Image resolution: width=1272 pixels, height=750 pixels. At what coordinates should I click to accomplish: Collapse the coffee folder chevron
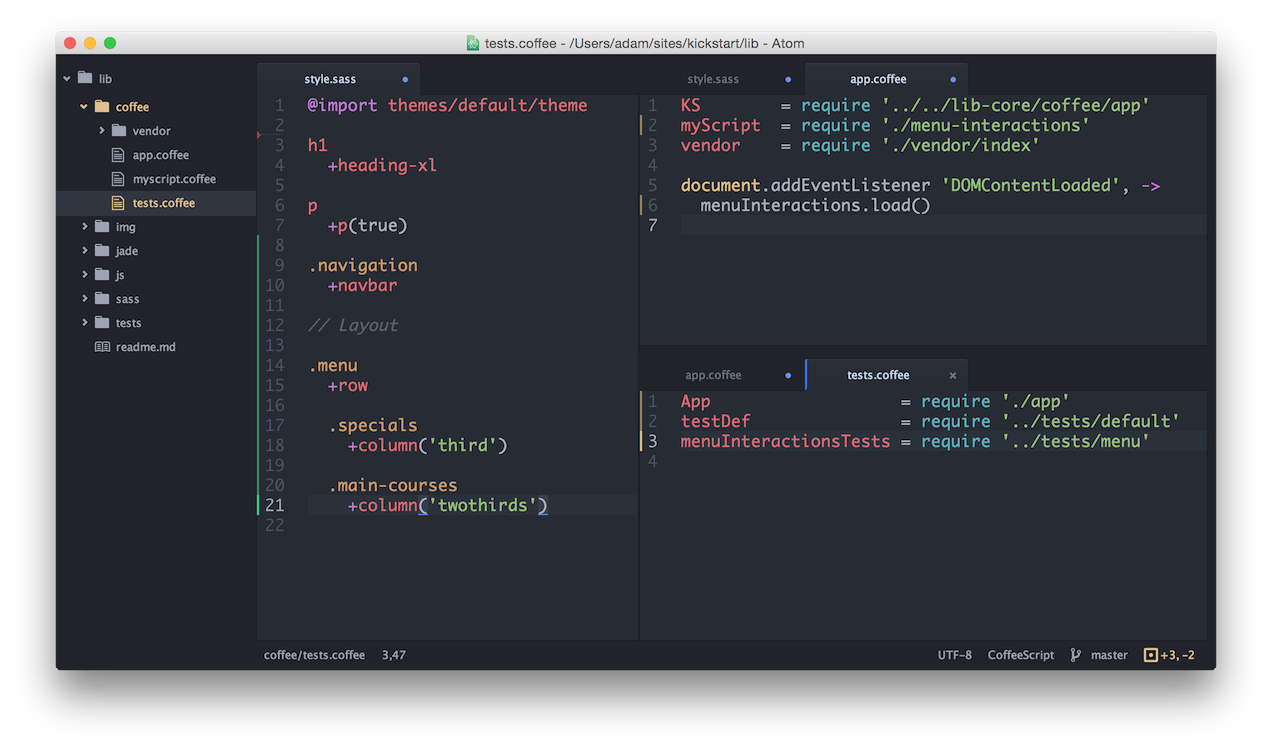[x=84, y=107]
